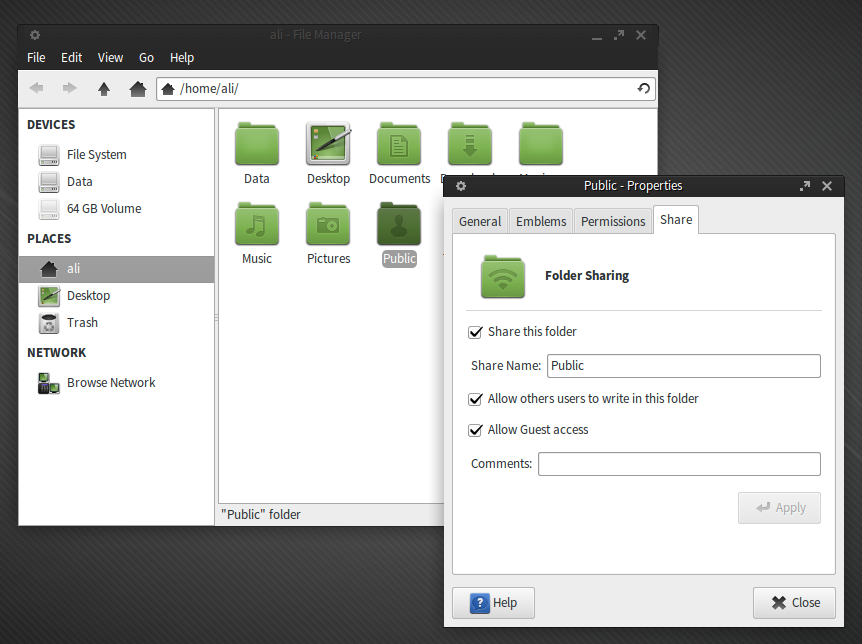Open Trash in the sidebar
The height and width of the screenshot is (644, 862).
(82, 323)
